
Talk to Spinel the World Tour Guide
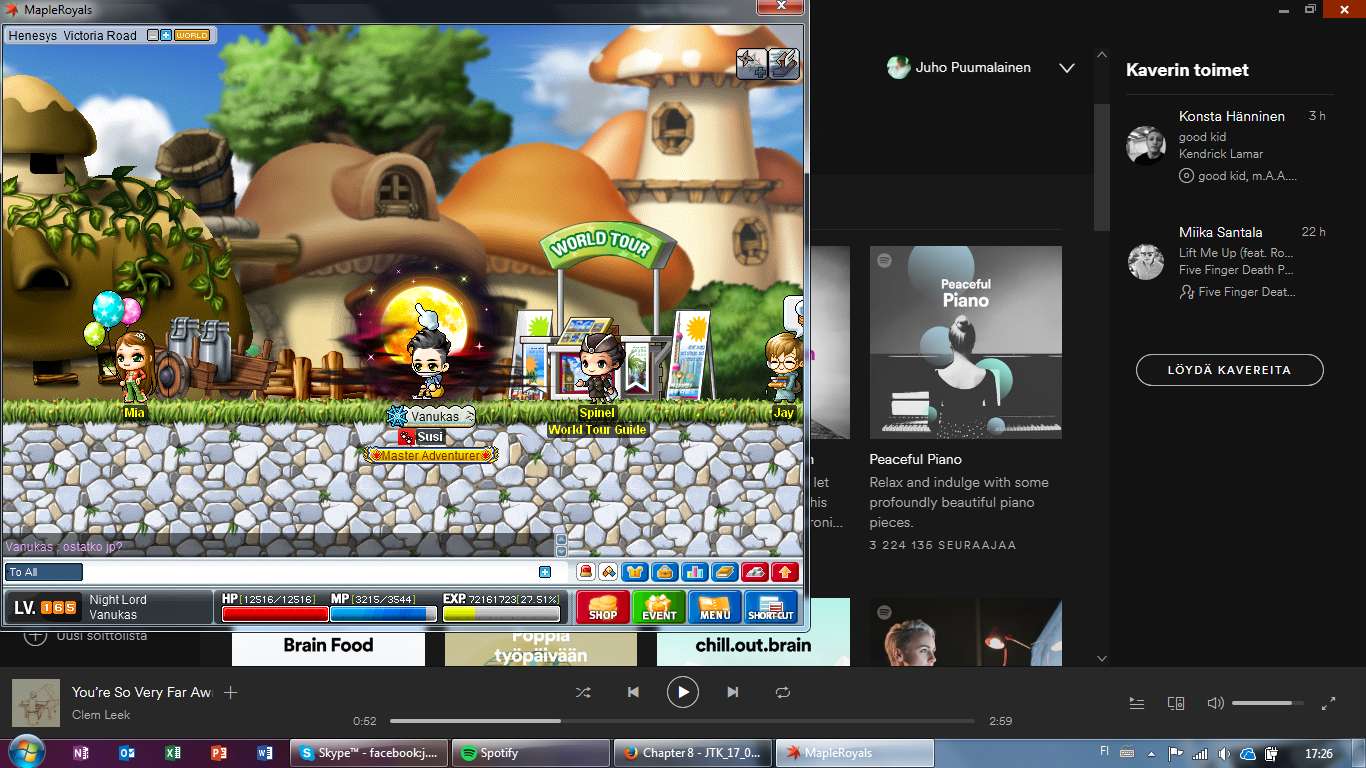pos(600,368)
